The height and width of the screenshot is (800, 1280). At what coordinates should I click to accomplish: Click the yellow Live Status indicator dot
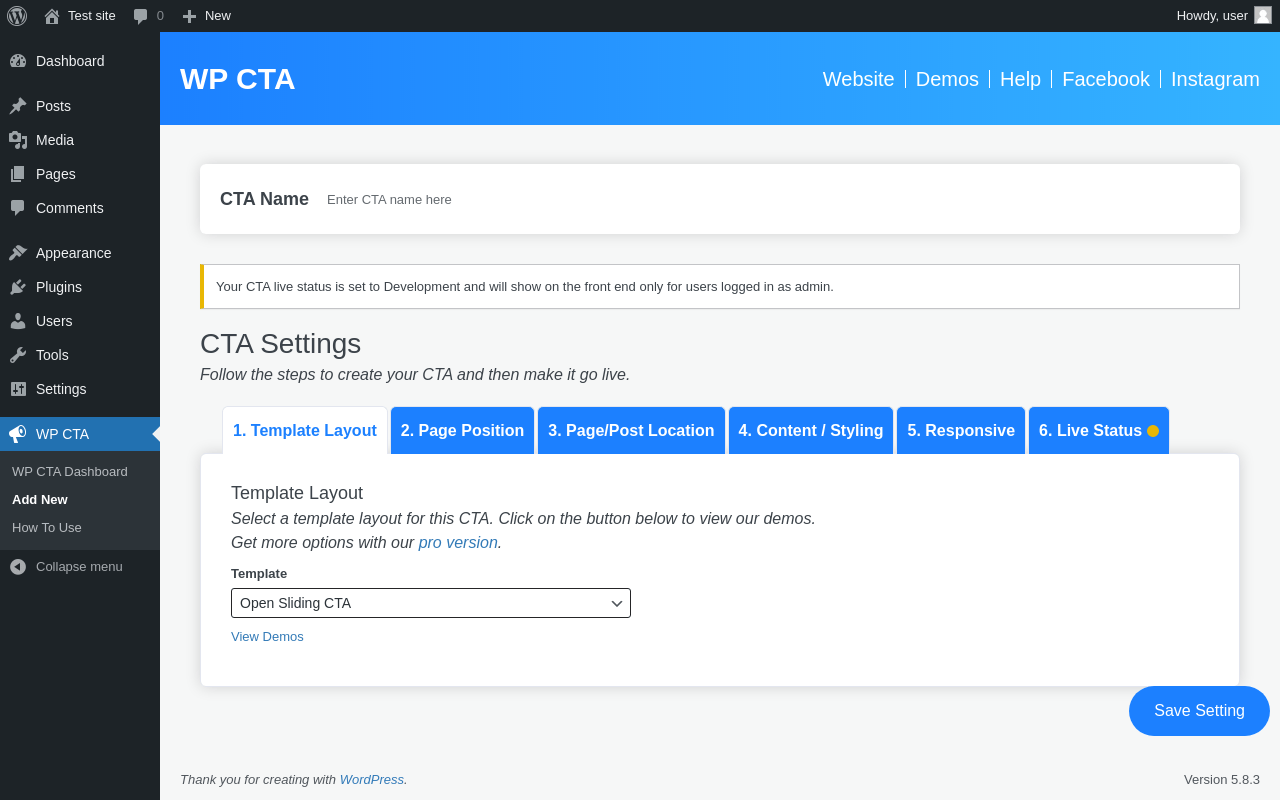tap(1153, 431)
